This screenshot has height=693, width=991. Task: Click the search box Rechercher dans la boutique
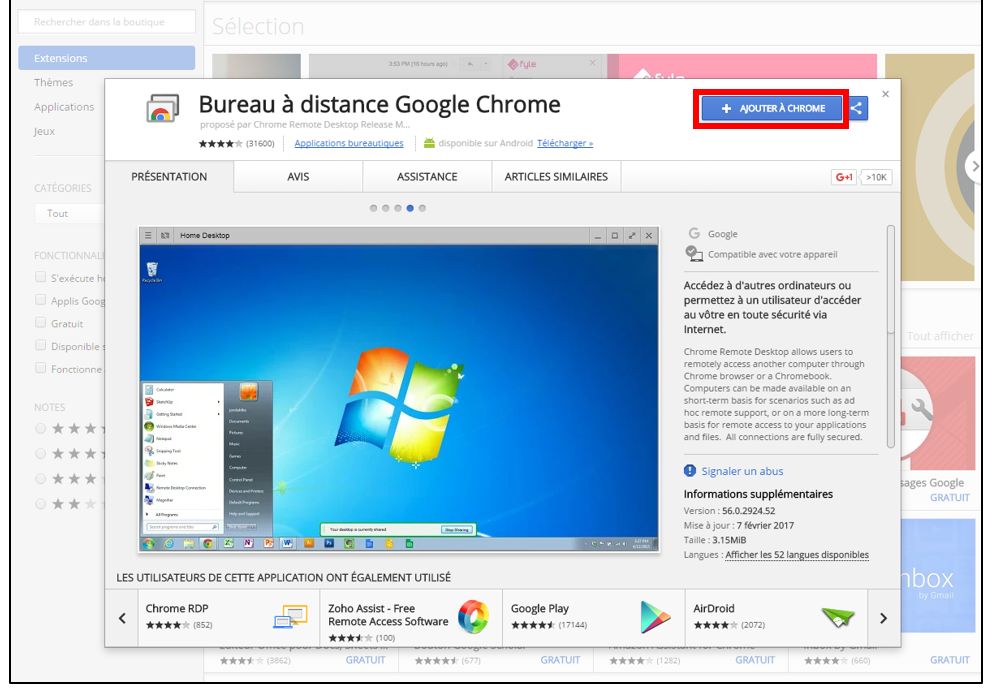pos(106,21)
